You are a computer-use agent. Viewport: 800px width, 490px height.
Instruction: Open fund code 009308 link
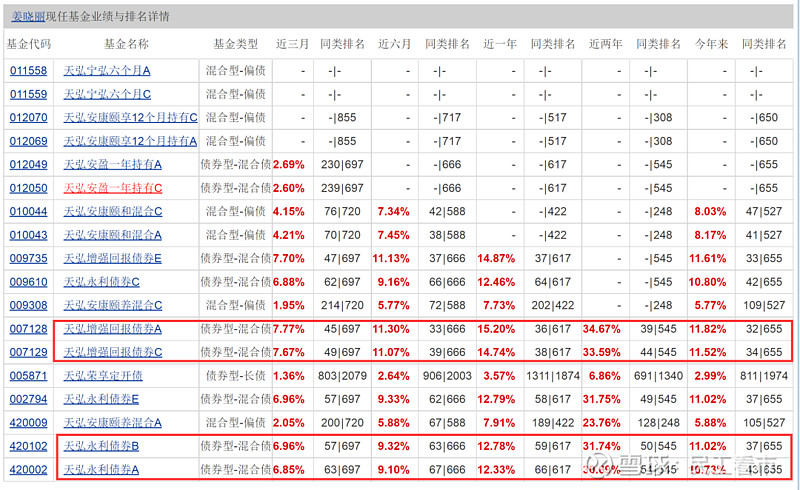[29, 305]
